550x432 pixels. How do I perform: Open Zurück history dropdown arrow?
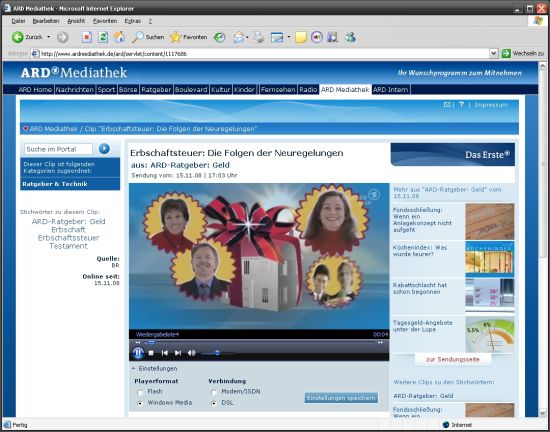(x=48, y=37)
